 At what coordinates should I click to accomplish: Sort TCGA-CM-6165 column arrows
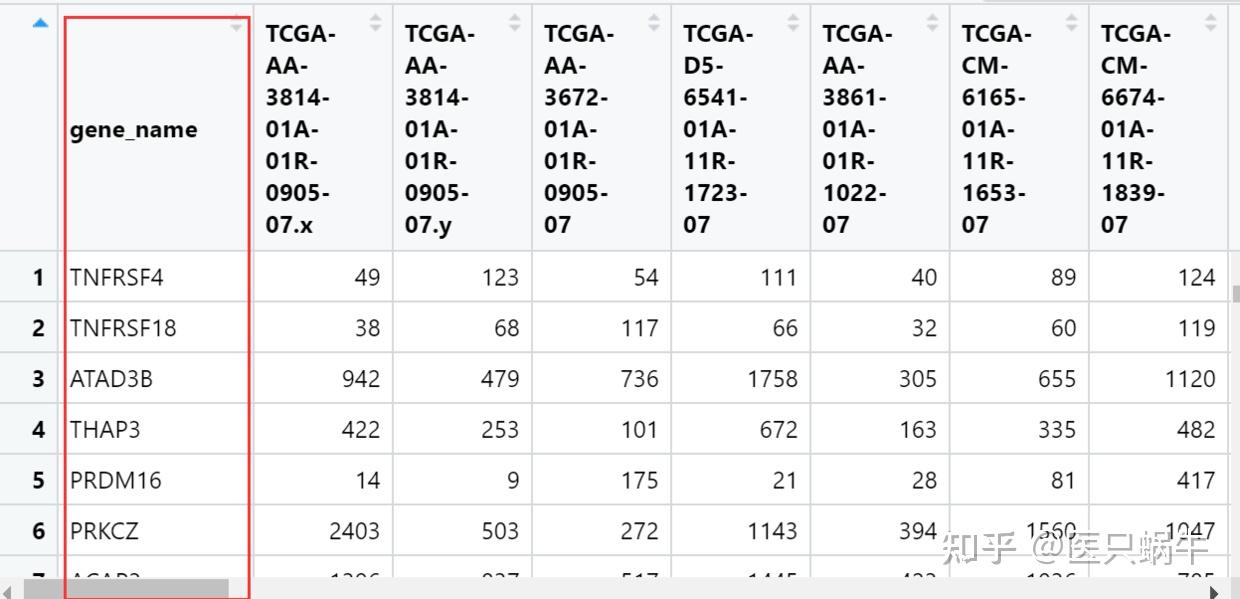click(x=1071, y=23)
